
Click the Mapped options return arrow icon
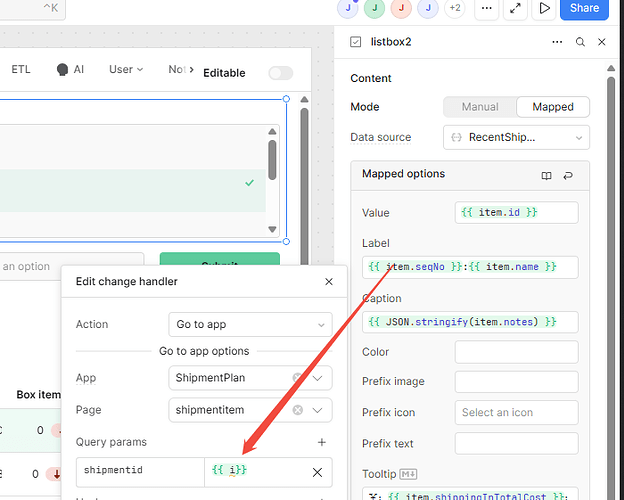pos(568,176)
